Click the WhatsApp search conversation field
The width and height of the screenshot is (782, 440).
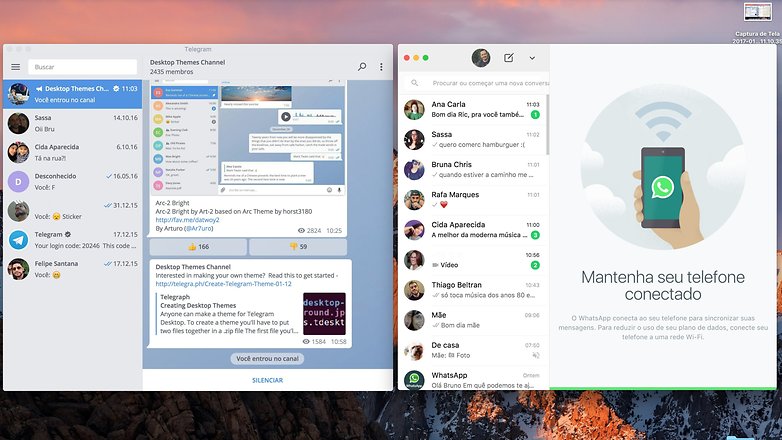474,83
